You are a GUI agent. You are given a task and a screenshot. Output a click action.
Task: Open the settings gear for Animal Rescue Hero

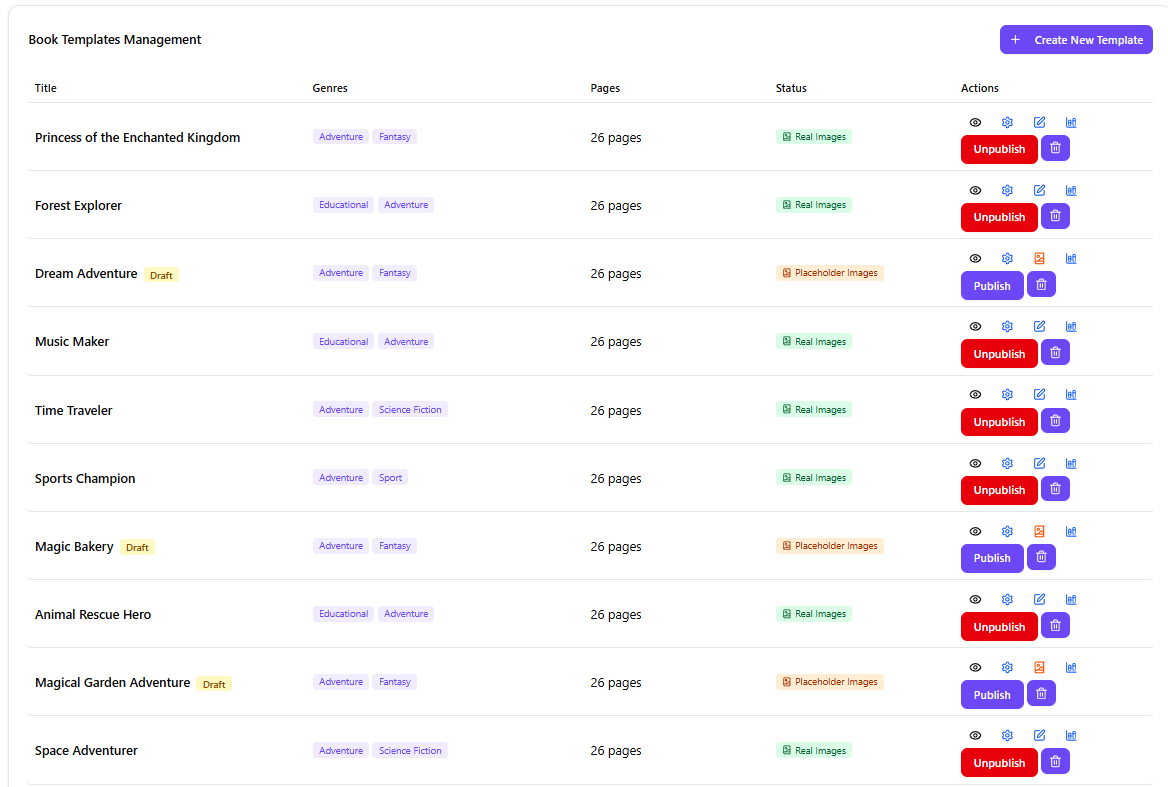tap(1007, 600)
